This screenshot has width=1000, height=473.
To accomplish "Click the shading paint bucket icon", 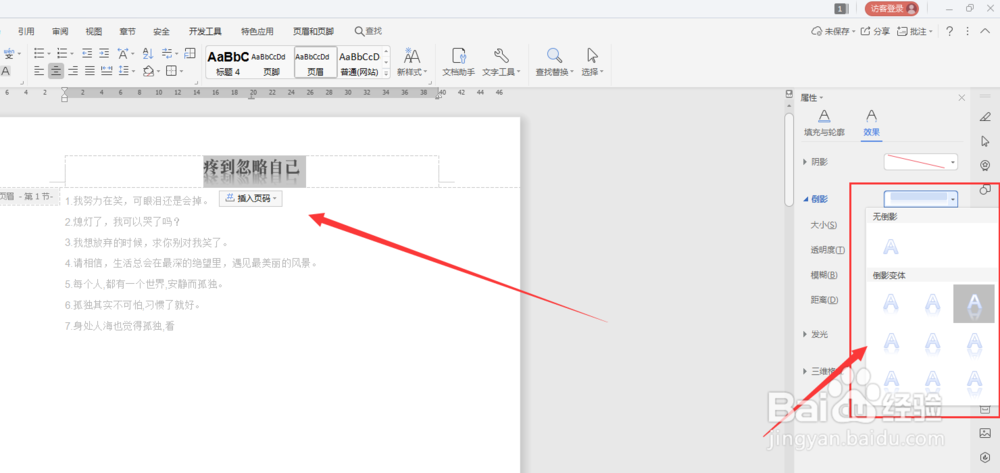I will [x=148, y=71].
